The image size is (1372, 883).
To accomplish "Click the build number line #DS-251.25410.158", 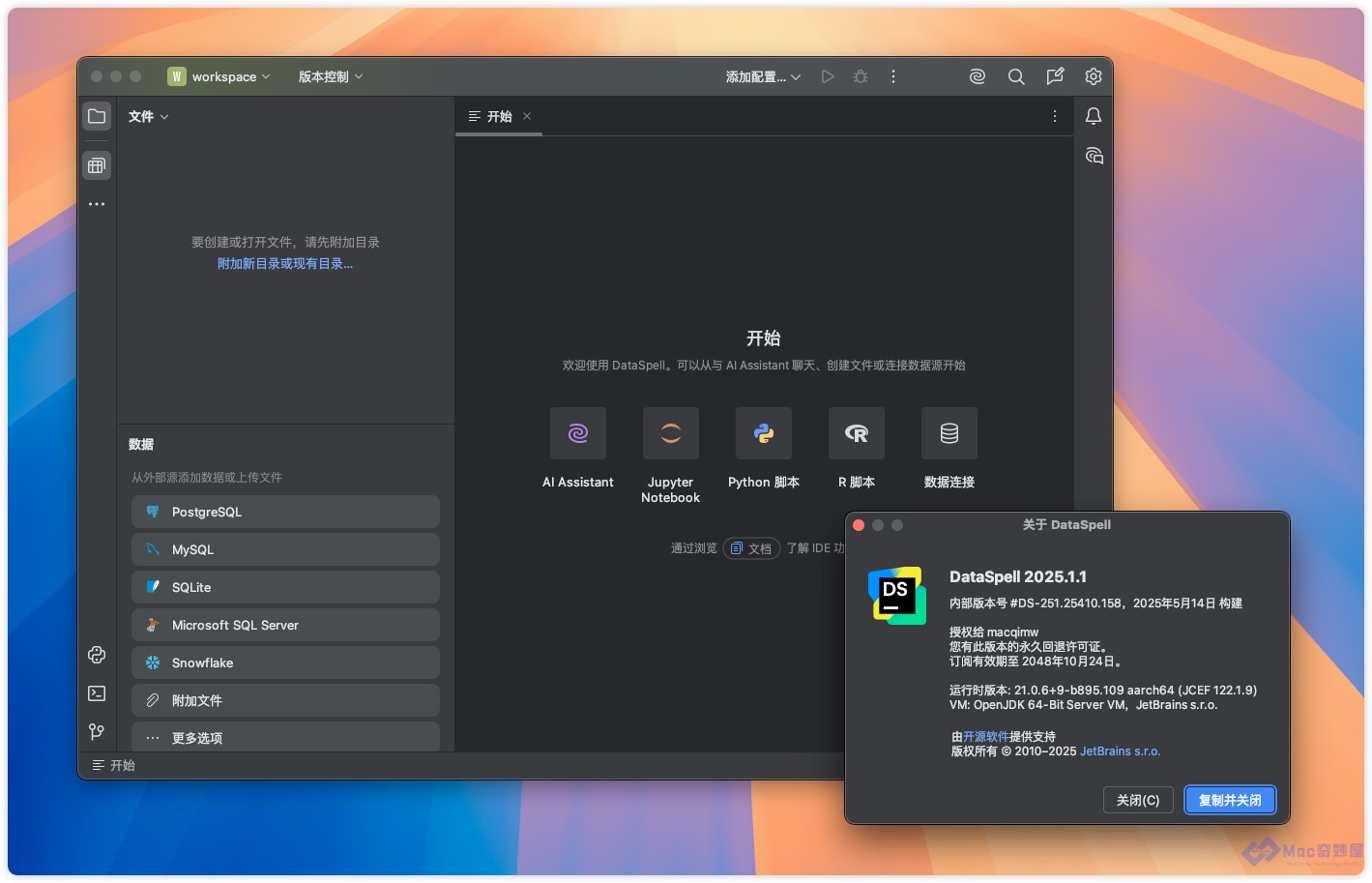I will coord(1095,603).
